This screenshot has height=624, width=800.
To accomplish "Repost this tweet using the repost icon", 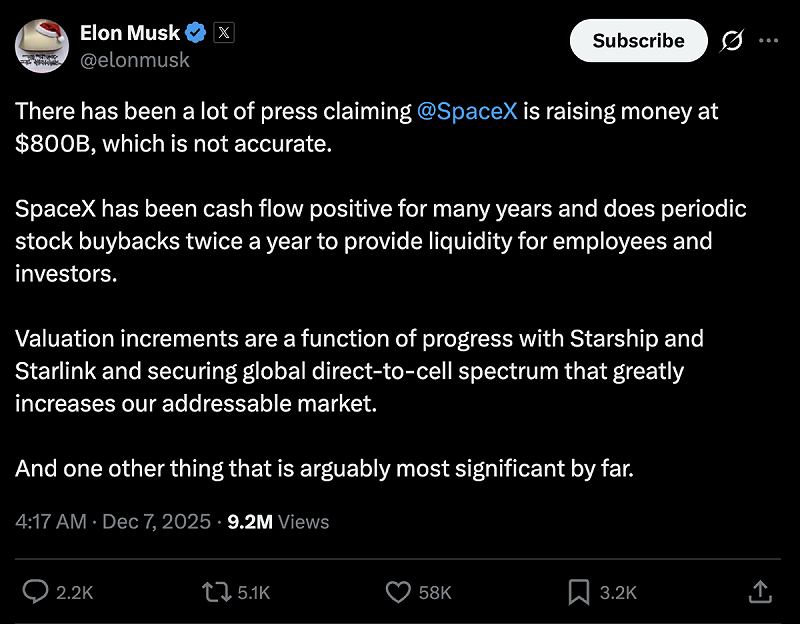I will click(x=215, y=592).
